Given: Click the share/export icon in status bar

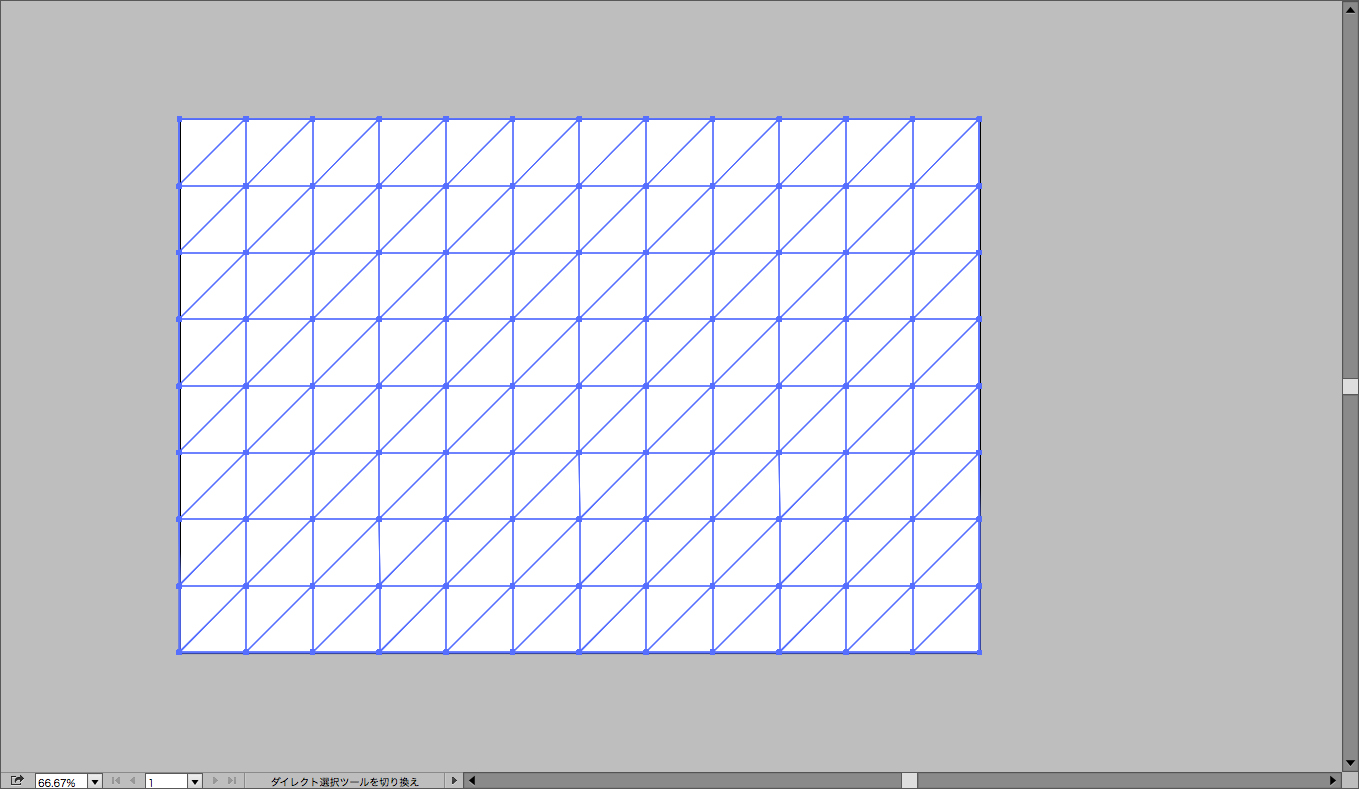Looking at the screenshot, I should [x=16, y=780].
